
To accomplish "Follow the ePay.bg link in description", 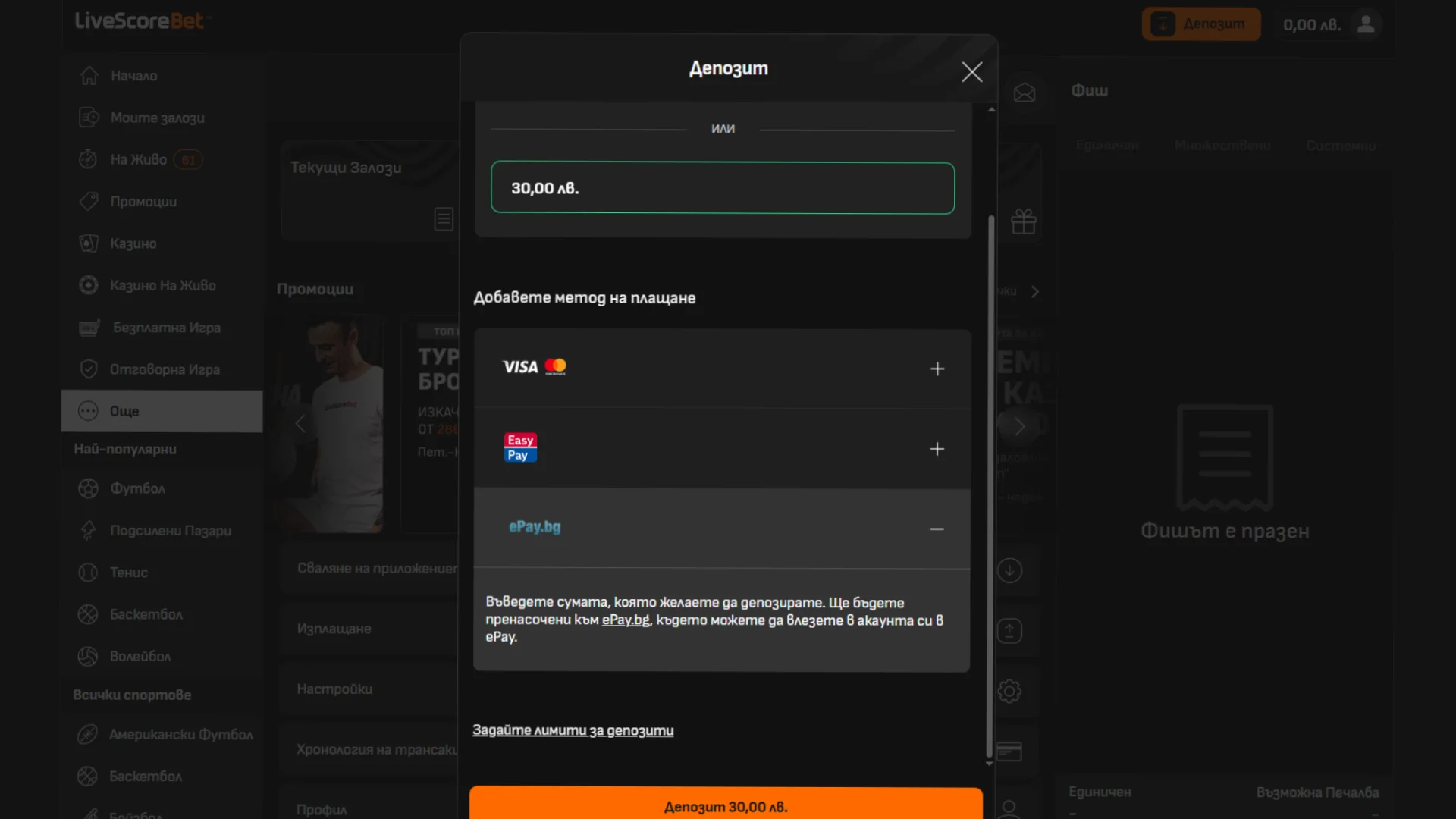I will coord(626,620).
